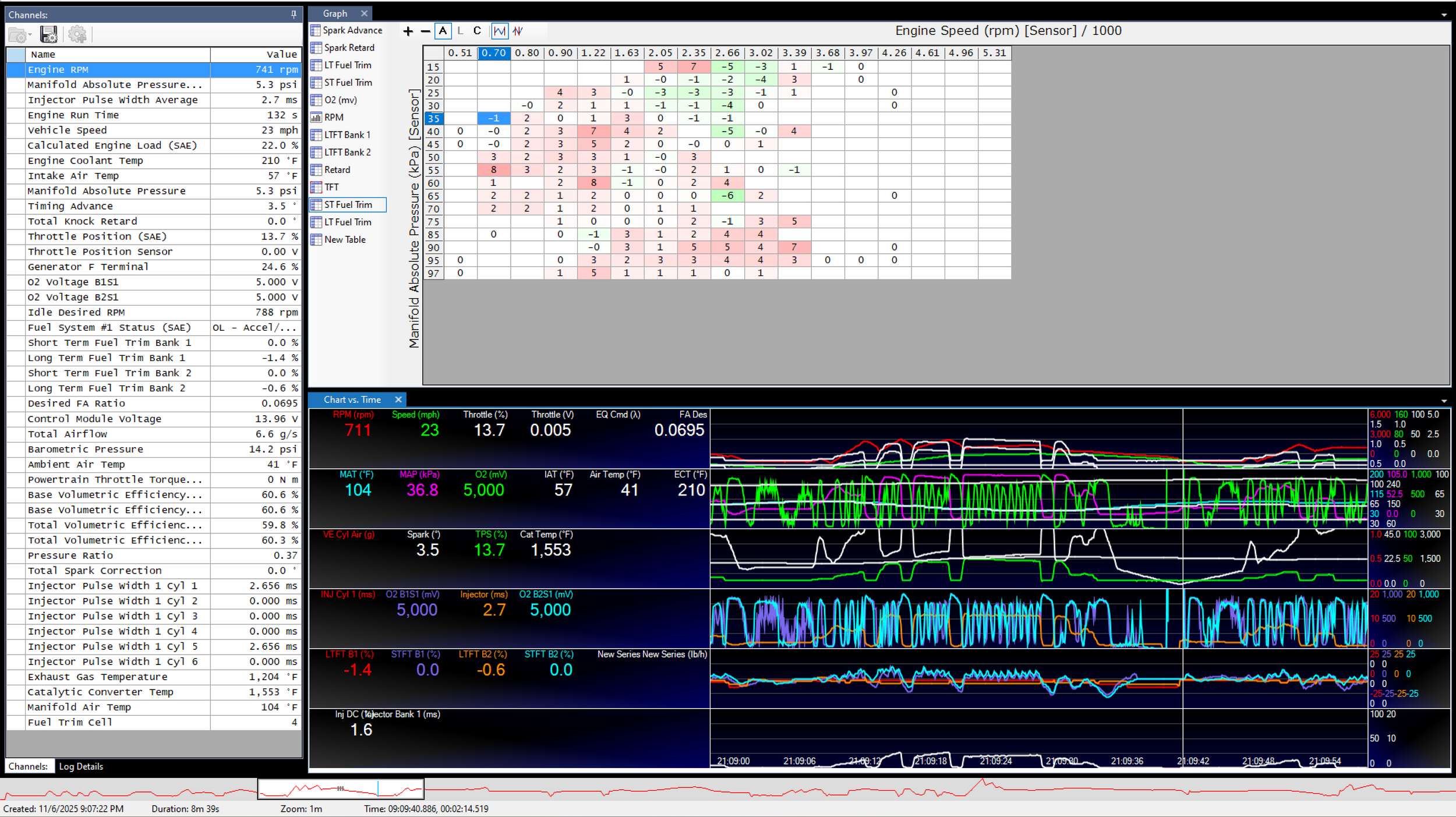This screenshot has width=1456, height=817.
Task: Open the Spark Advance table entry
Action: [352, 30]
